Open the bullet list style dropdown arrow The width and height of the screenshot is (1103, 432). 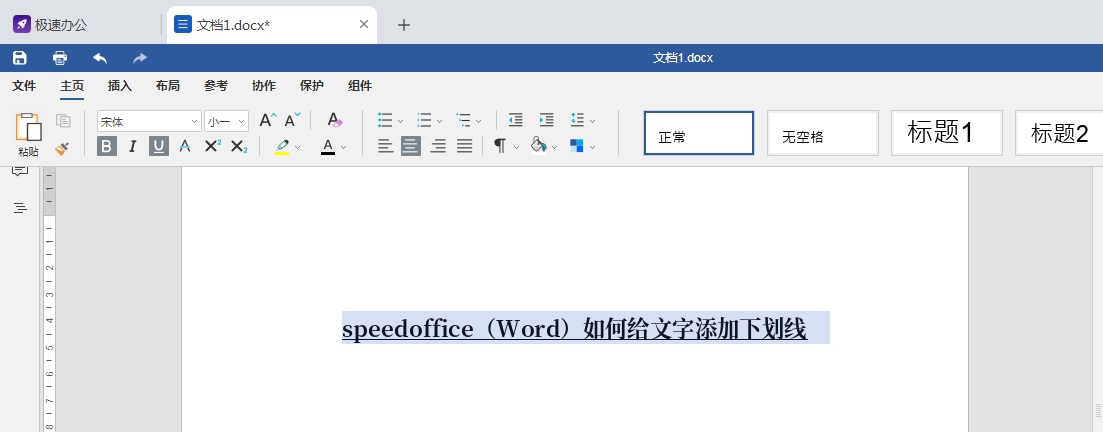pos(400,121)
